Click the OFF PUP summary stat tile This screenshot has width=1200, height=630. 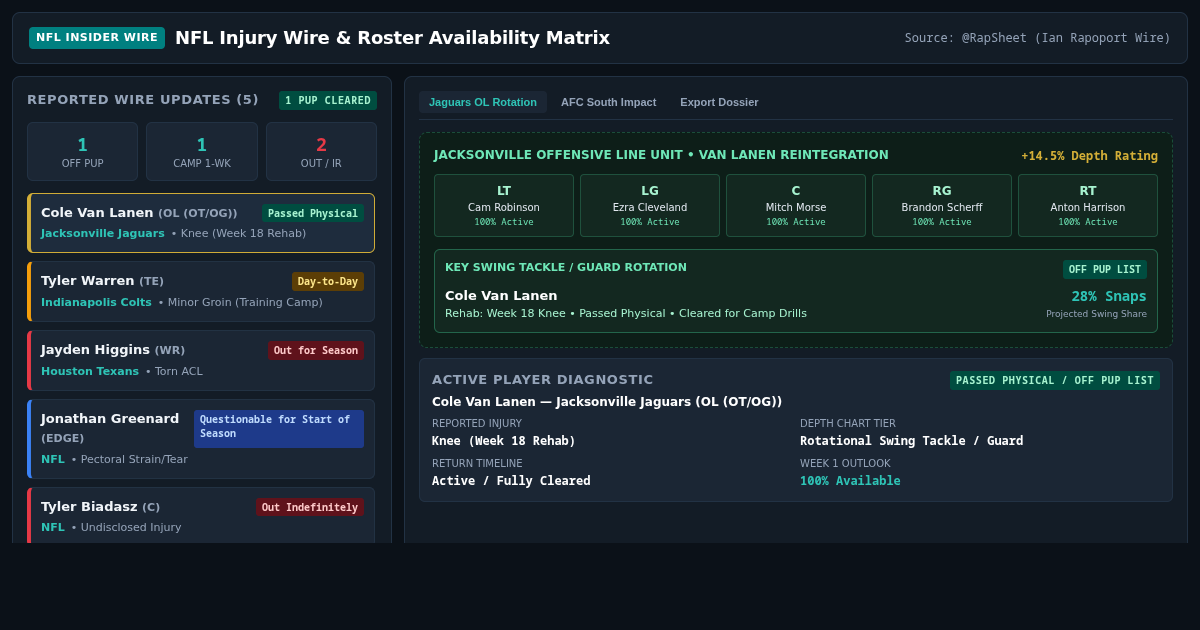(82, 152)
